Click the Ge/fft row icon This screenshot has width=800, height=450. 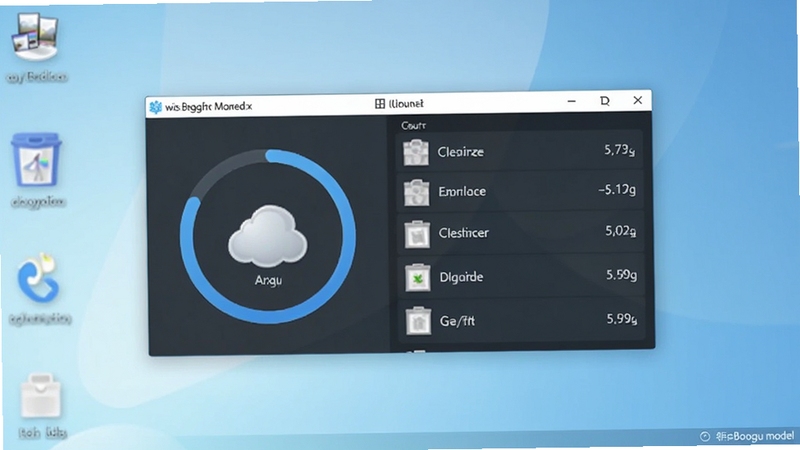click(418, 321)
